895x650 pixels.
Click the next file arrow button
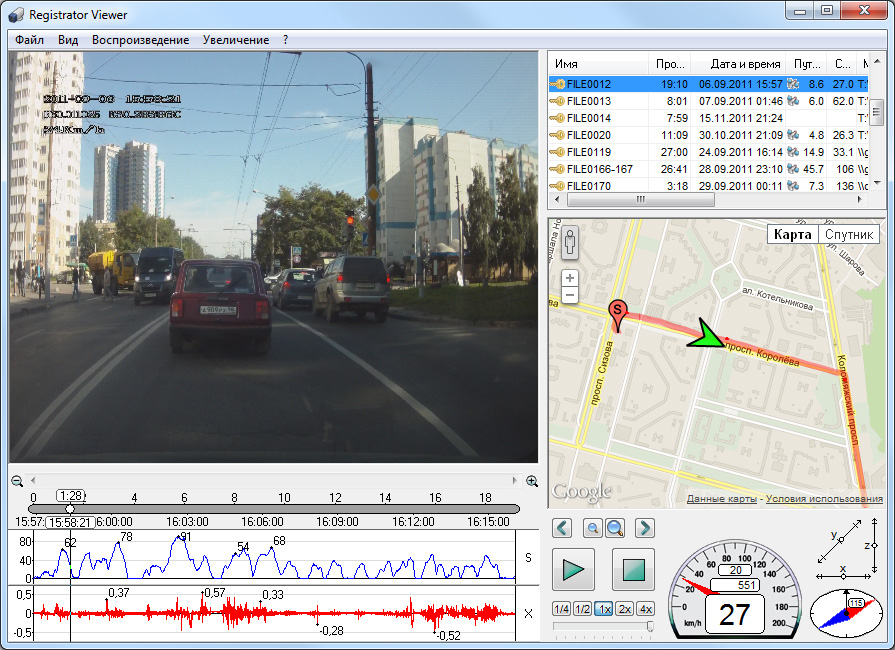coord(645,528)
